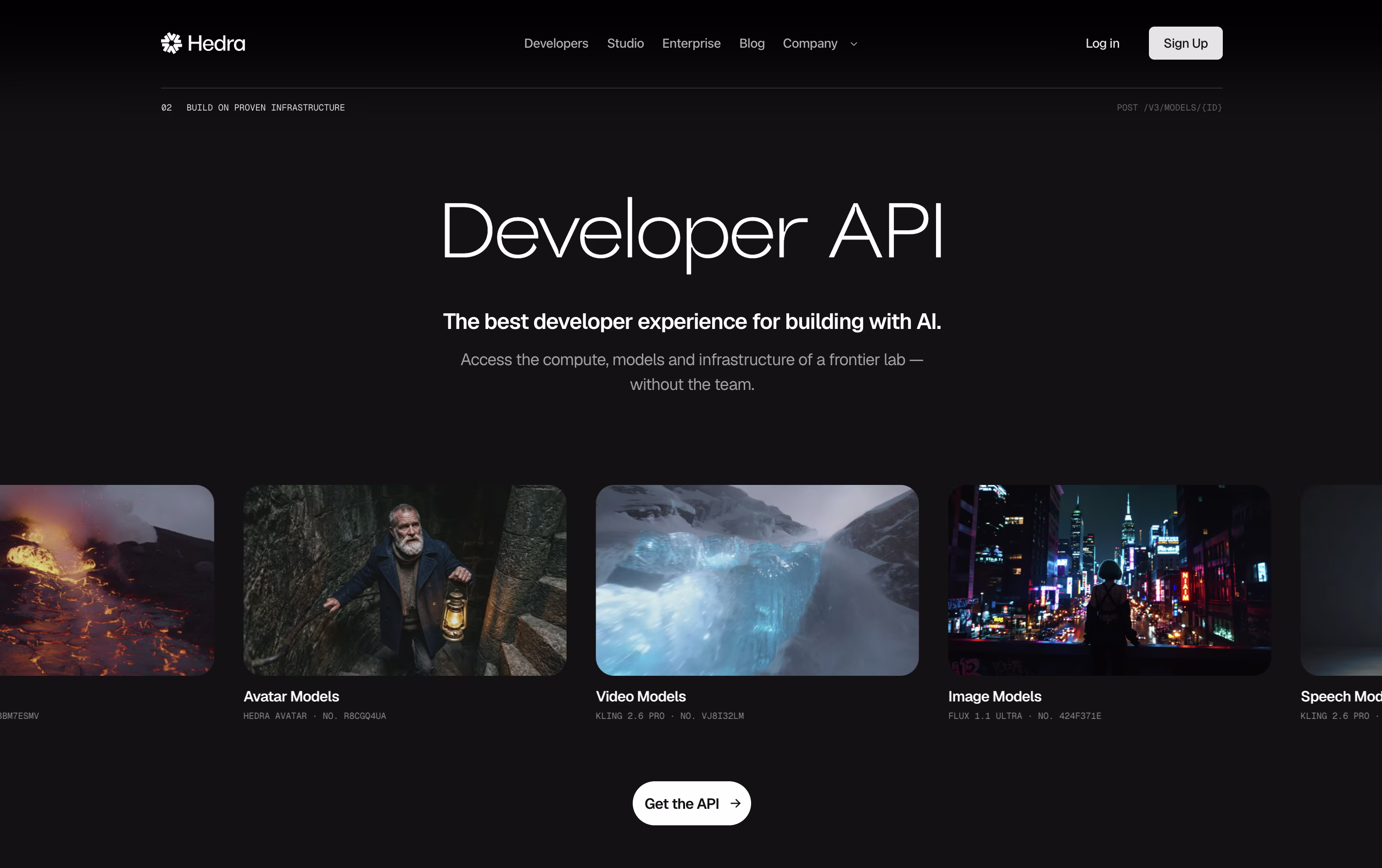Open the Avatar Models lantern man thumbnail
Image resolution: width=1382 pixels, height=868 pixels.
tap(405, 580)
